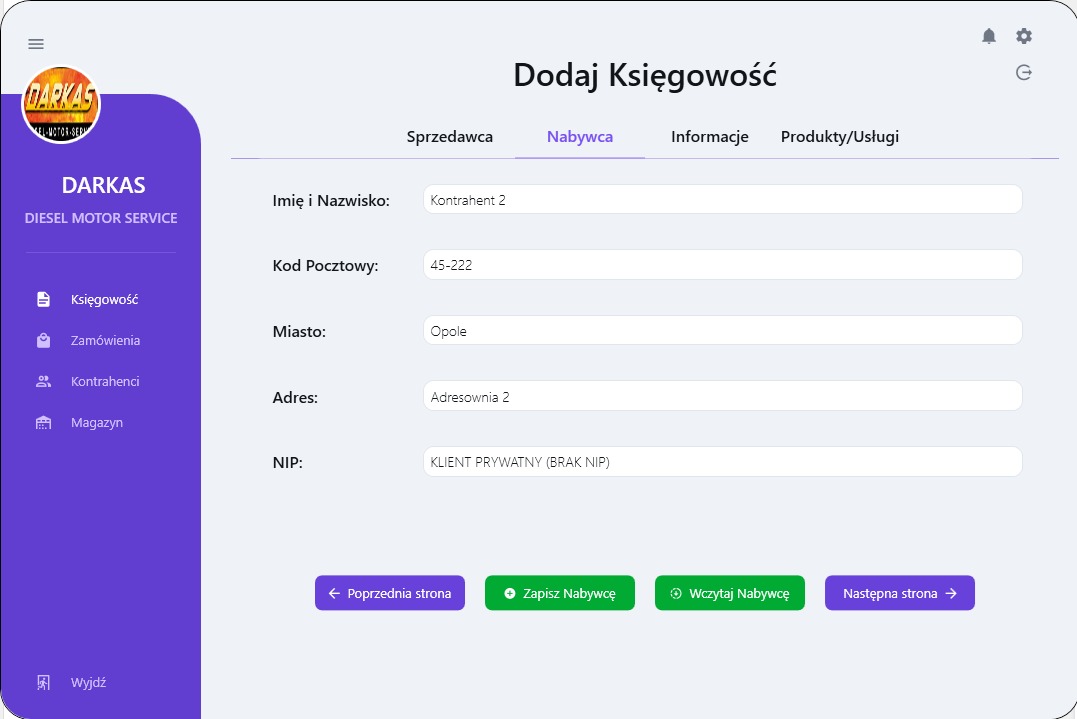Switch to the Produkty/Usługi tab
Viewport: 1077px width, 719px height.
point(839,137)
